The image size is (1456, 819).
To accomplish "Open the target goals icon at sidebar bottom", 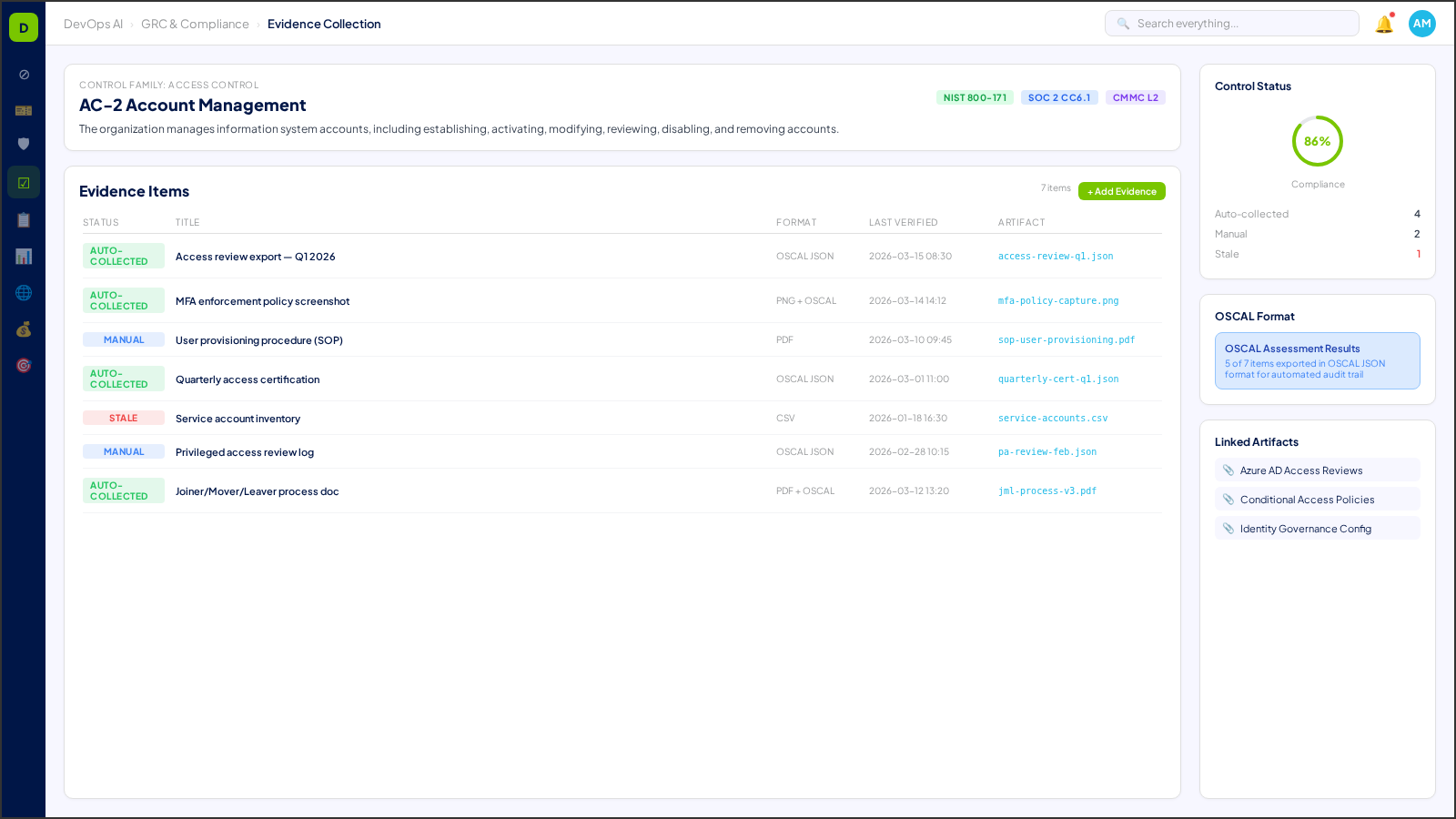I will [x=23, y=365].
